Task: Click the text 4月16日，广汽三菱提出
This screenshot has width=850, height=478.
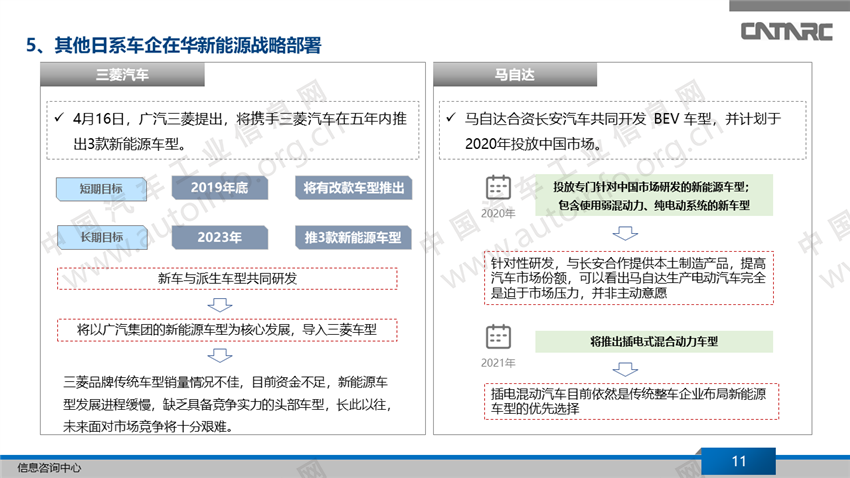Action: (x=146, y=119)
